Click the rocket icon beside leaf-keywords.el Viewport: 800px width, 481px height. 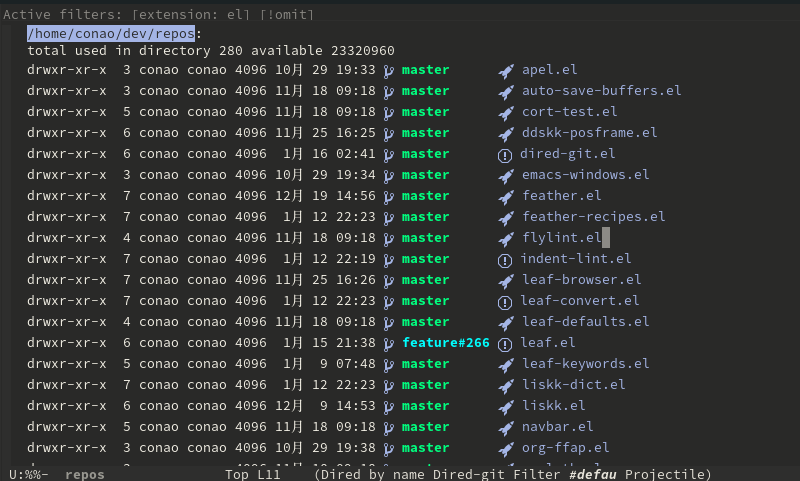[x=506, y=365]
